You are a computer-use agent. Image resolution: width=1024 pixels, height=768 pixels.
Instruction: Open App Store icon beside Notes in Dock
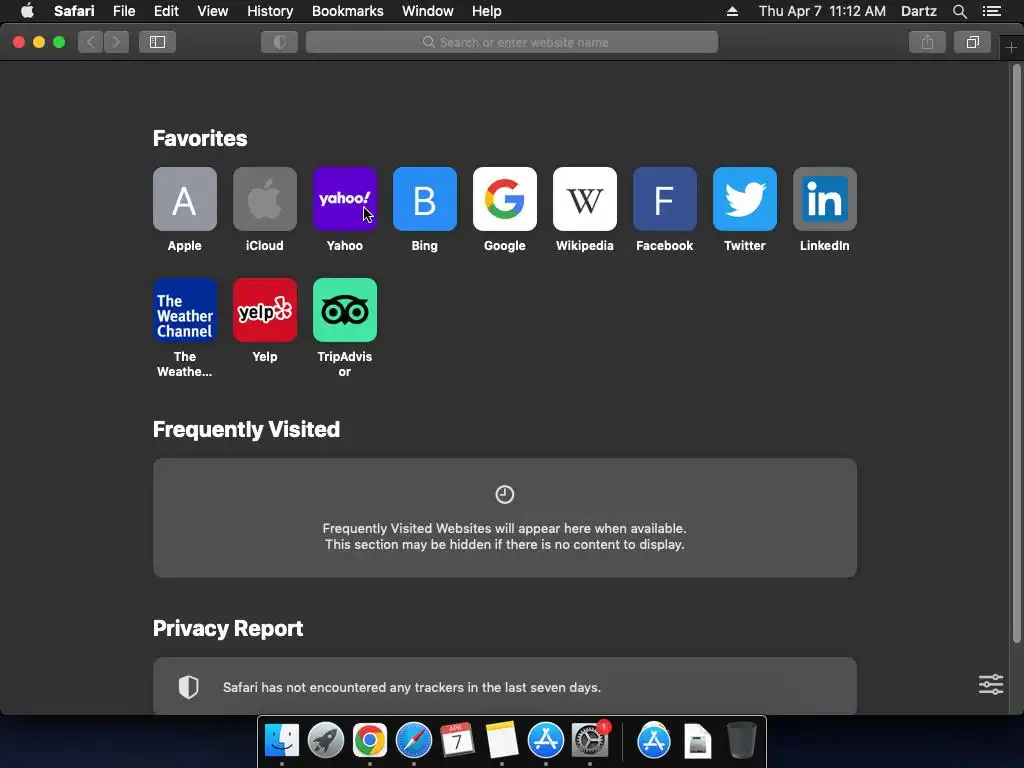(x=545, y=740)
